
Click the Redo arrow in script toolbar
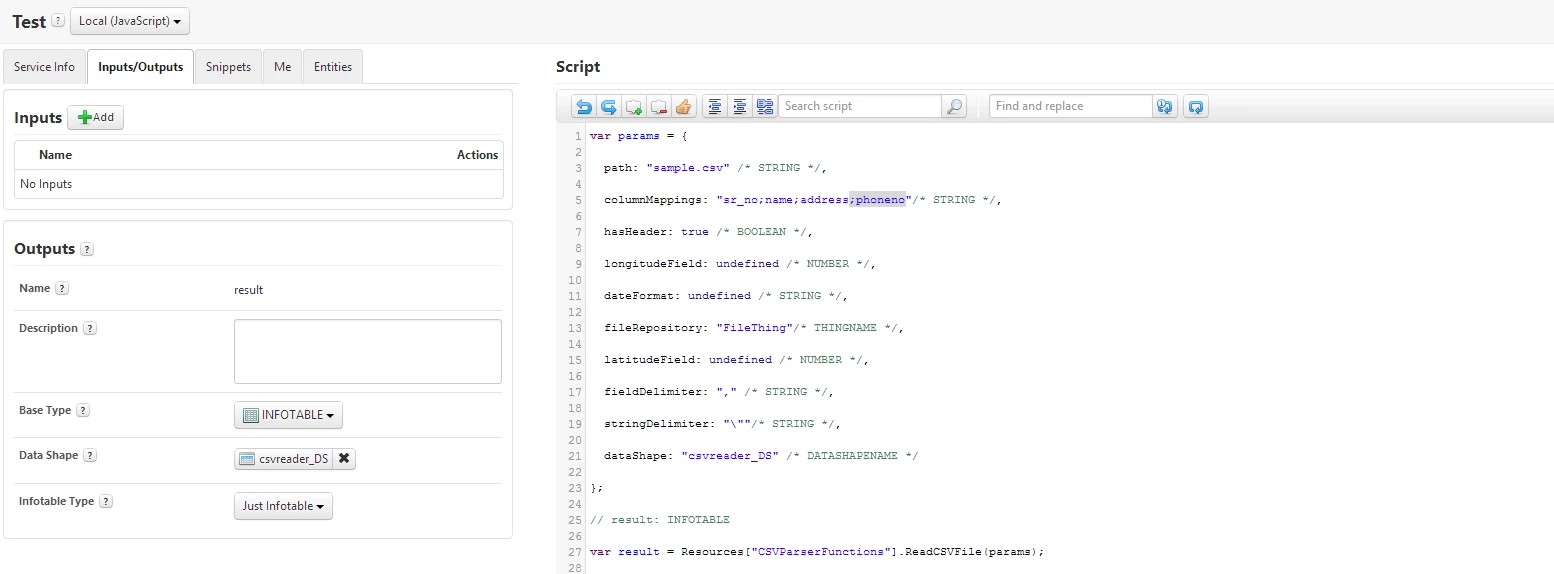point(608,106)
